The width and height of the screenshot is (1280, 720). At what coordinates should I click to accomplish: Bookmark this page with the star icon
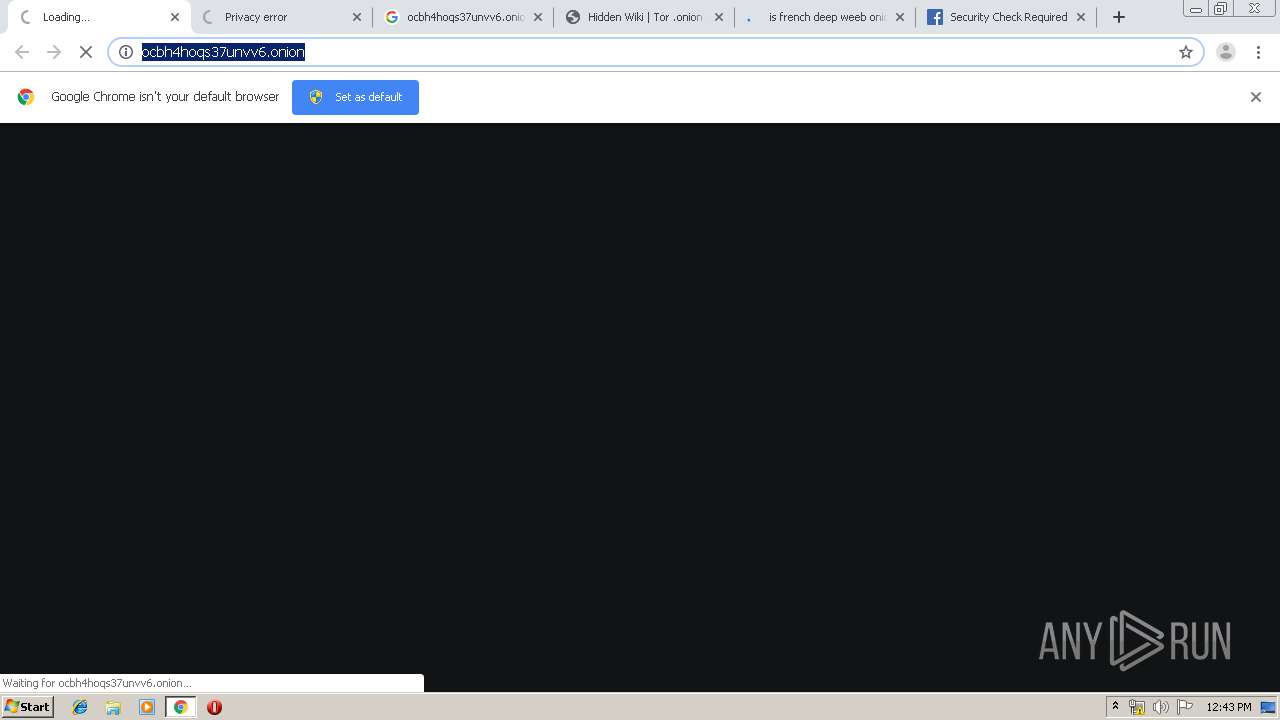(x=1186, y=52)
